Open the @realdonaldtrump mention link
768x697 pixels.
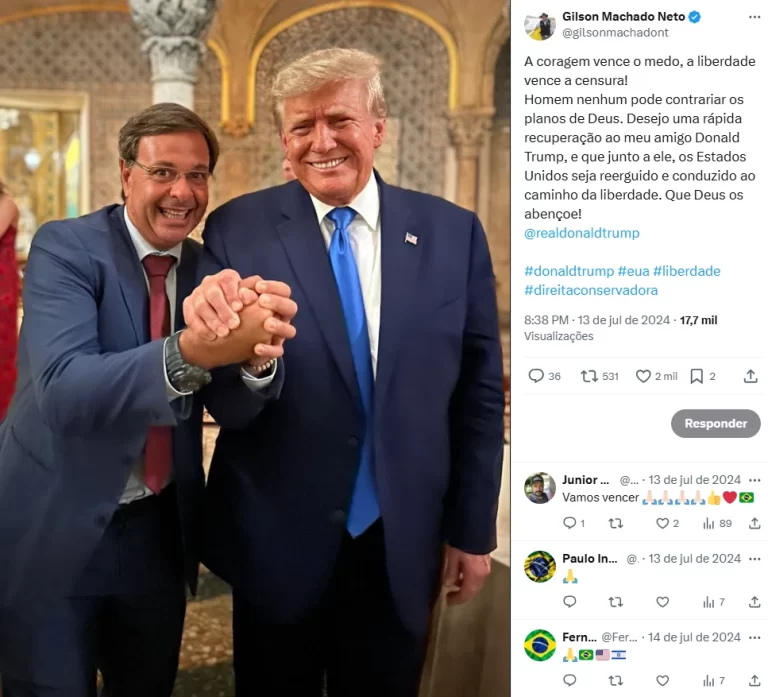[x=581, y=233]
